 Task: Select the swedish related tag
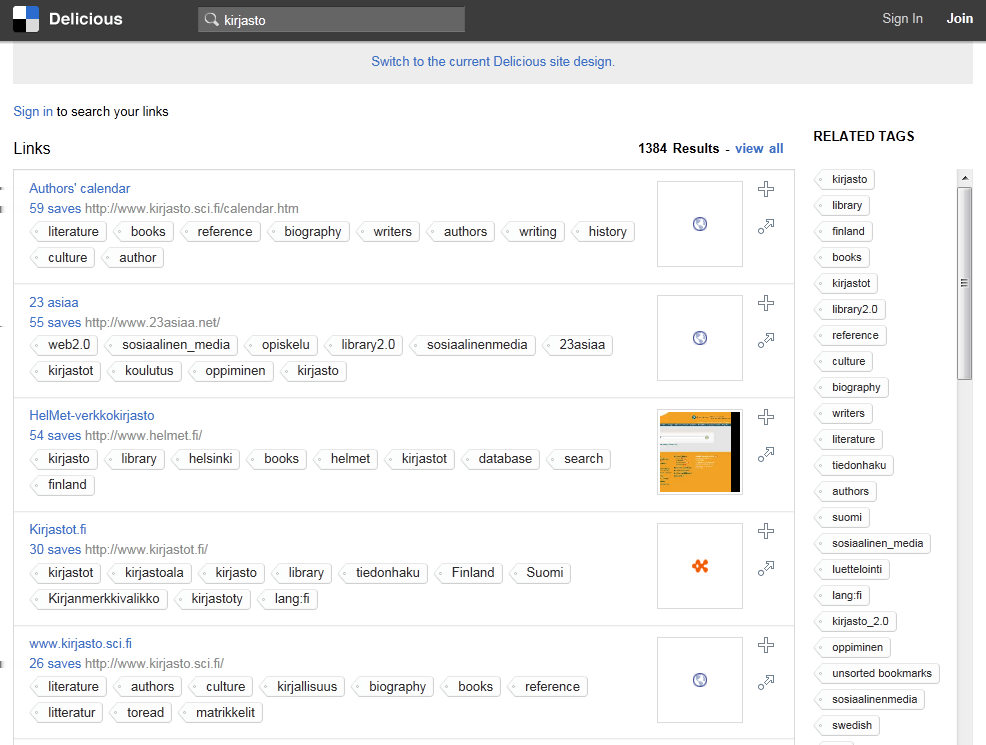[x=848, y=726]
